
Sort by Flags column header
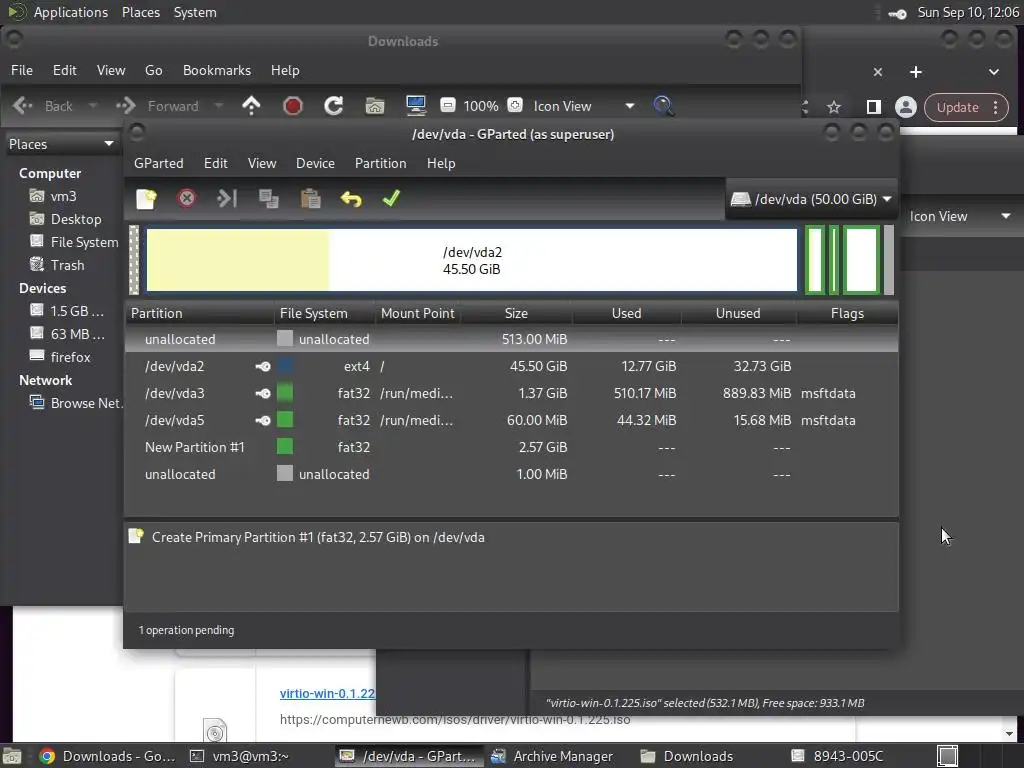pos(847,313)
